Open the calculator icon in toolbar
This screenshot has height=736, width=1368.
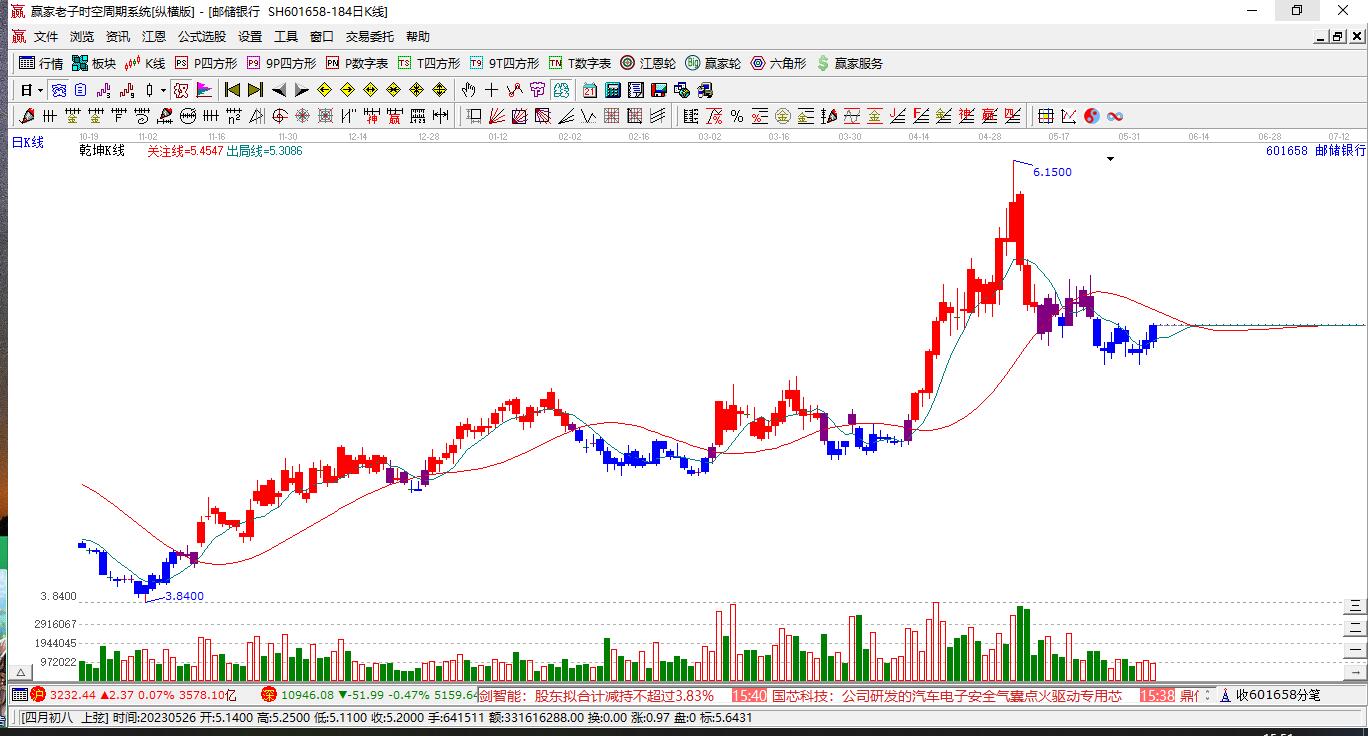pos(612,90)
